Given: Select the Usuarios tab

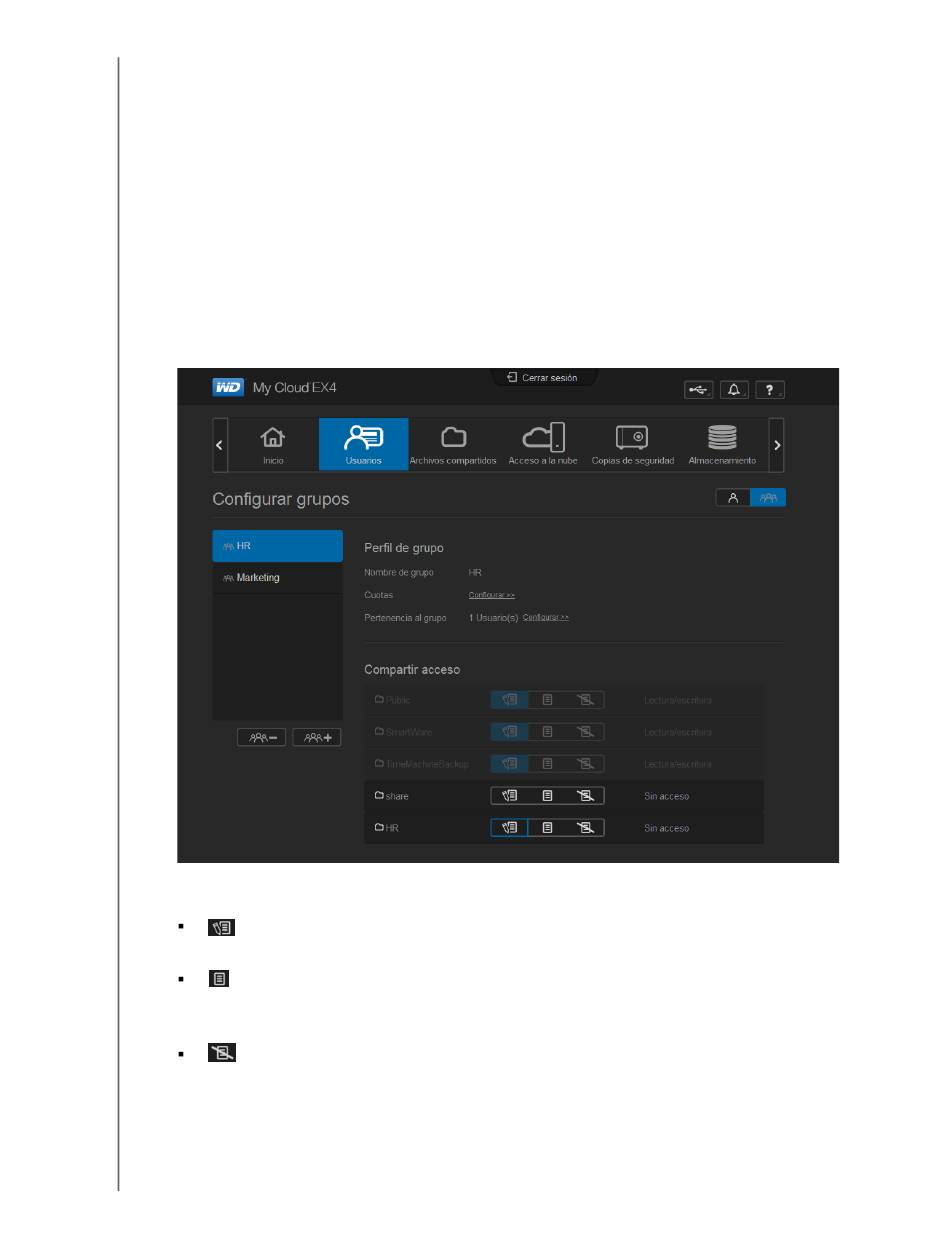Looking at the screenshot, I should tap(363, 445).
